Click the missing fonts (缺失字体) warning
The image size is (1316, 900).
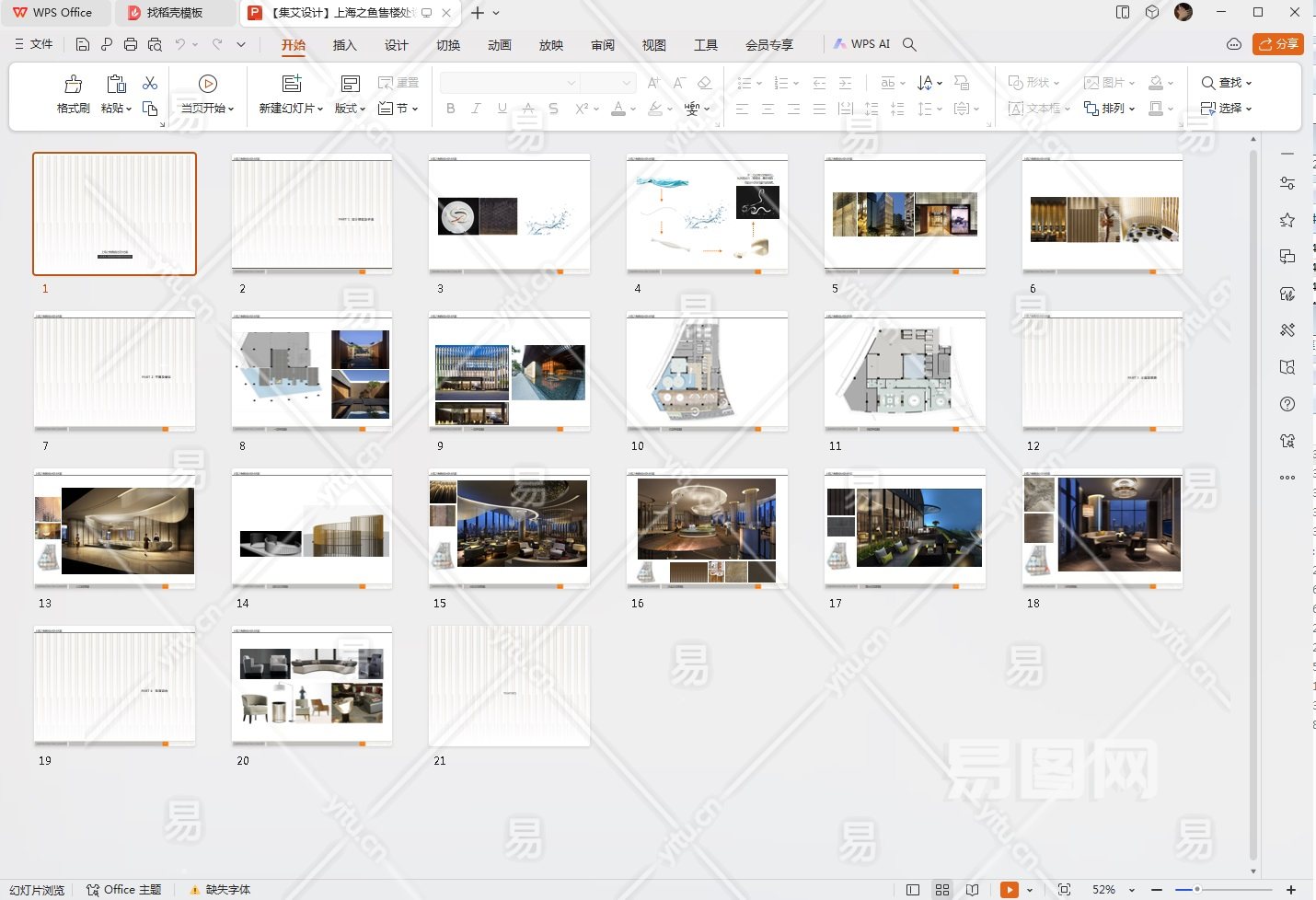221,890
